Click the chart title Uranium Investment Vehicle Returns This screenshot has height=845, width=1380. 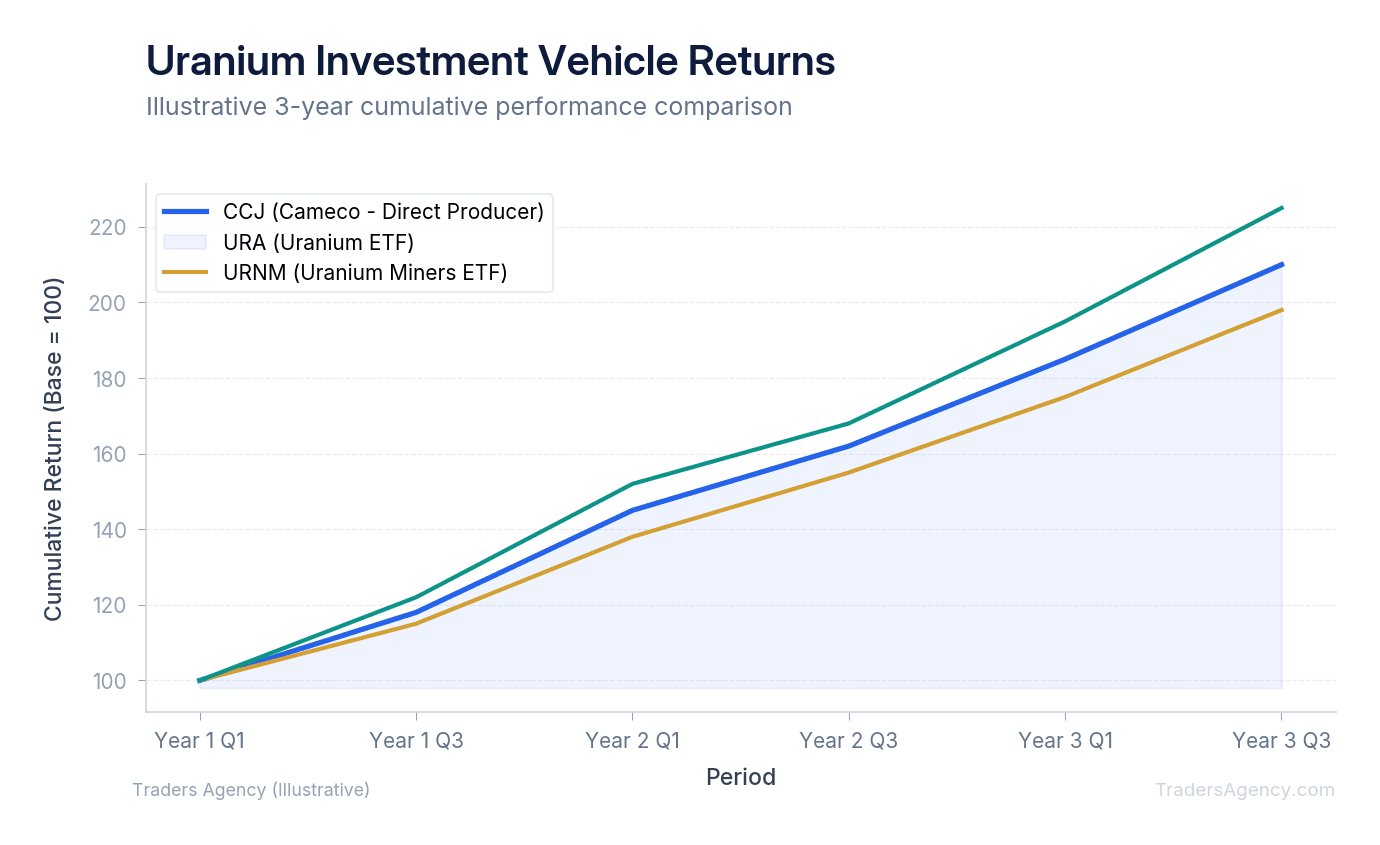click(x=490, y=61)
